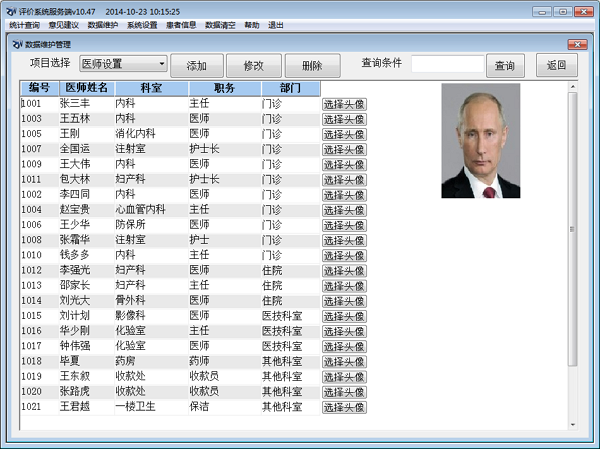Open the 意见建议 menu
The image size is (600, 449).
click(64, 25)
